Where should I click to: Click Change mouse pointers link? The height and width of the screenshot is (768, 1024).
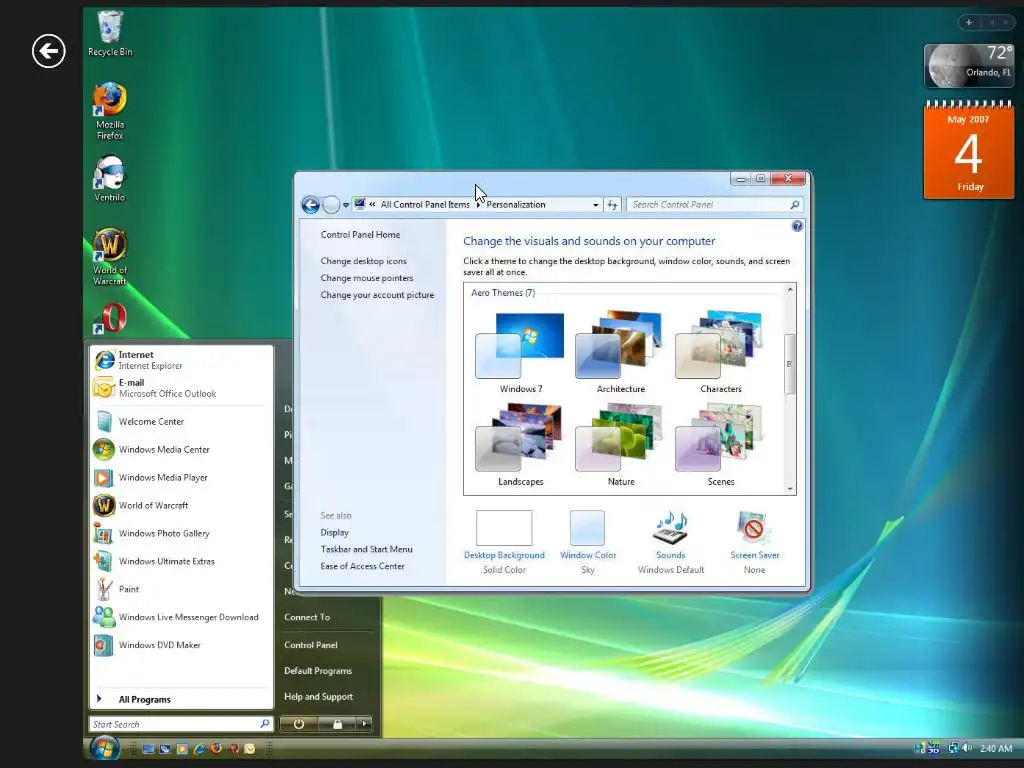point(367,278)
